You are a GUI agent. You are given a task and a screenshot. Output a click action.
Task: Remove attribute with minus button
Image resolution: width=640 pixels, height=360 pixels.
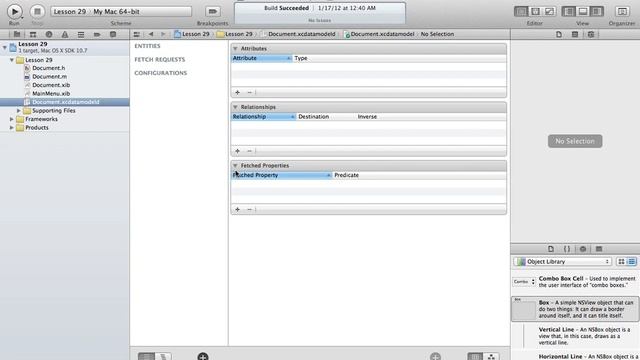coord(249,92)
